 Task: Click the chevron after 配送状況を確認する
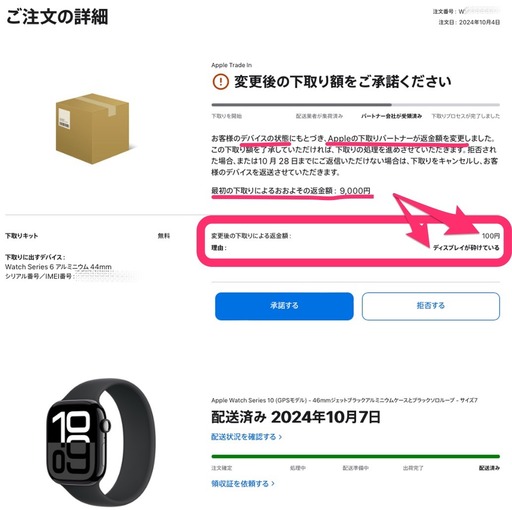coord(280,437)
